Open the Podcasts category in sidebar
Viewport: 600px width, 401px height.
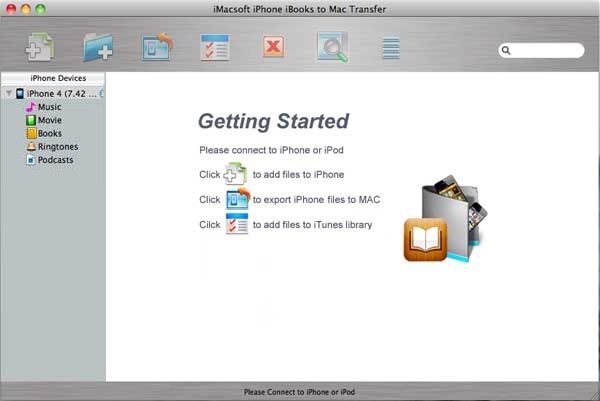[55, 160]
